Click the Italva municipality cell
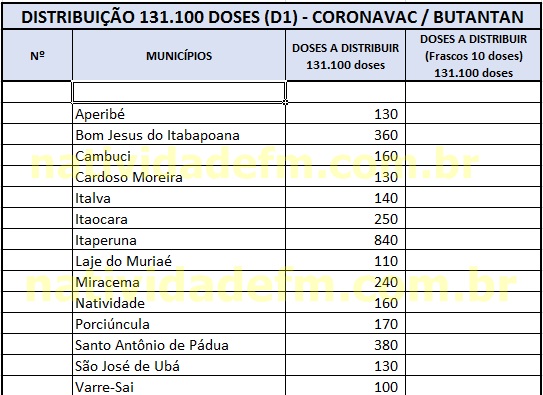543x395 pixels. point(179,198)
